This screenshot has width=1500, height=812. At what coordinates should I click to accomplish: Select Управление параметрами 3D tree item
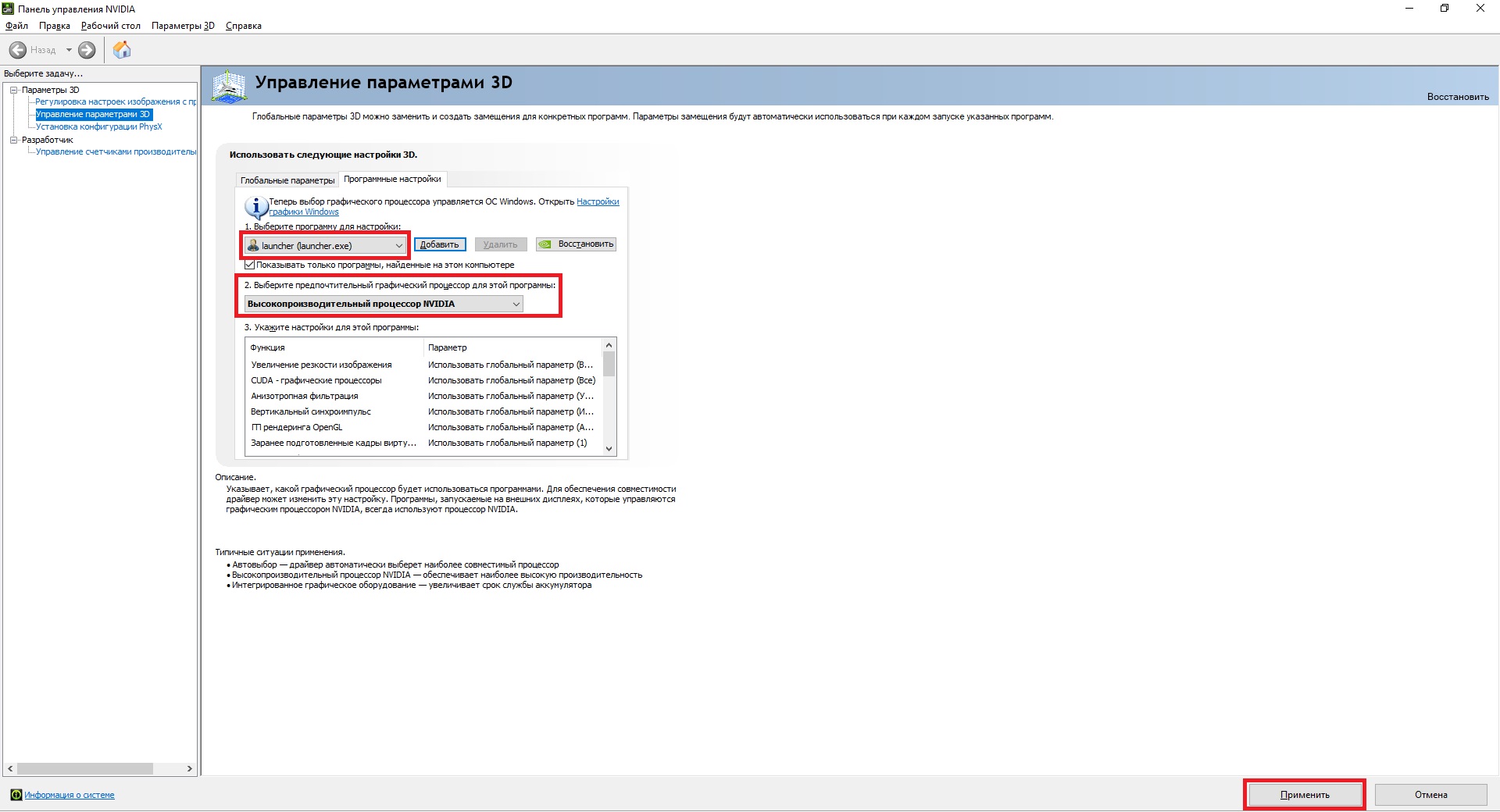tap(94, 114)
